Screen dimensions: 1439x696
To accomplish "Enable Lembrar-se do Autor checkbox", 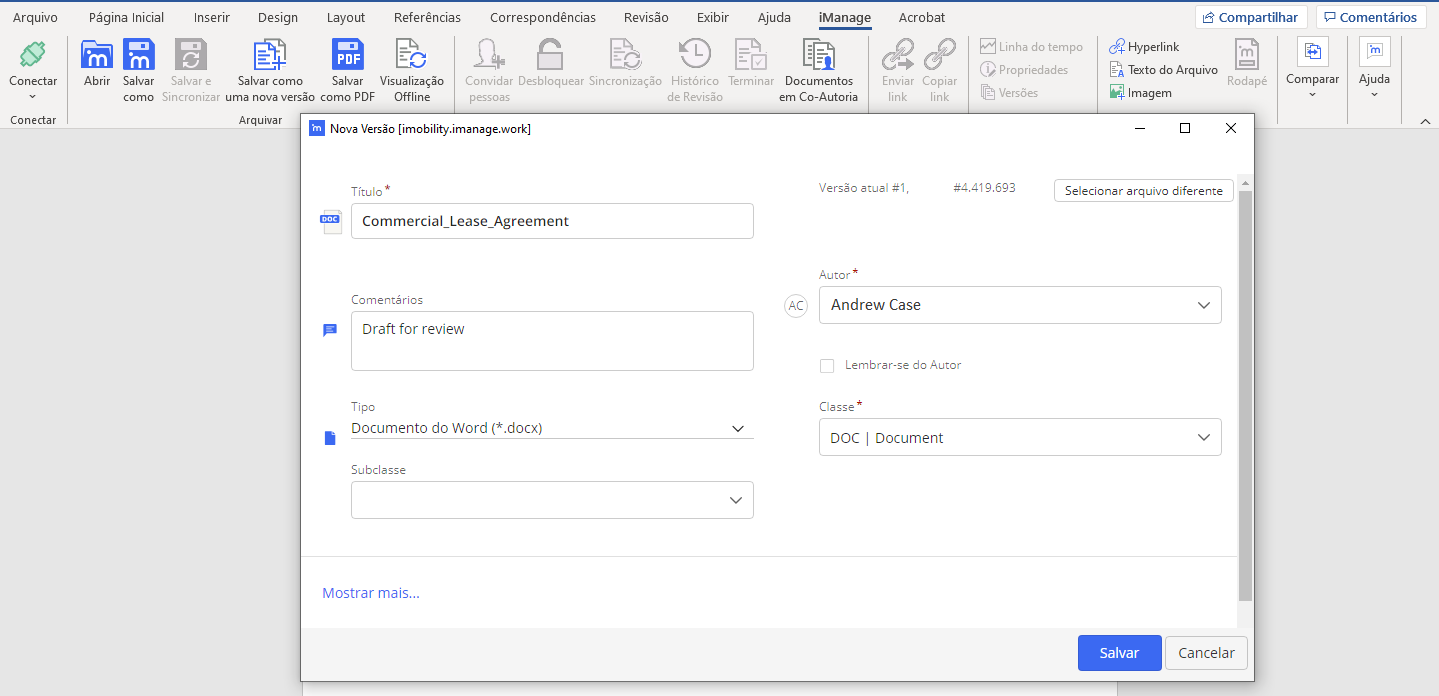I will pyautogui.click(x=827, y=366).
